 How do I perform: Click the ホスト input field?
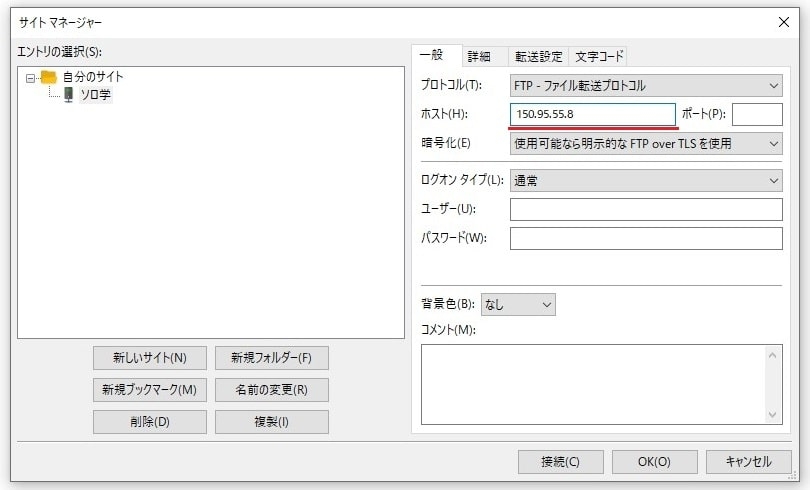(592, 114)
